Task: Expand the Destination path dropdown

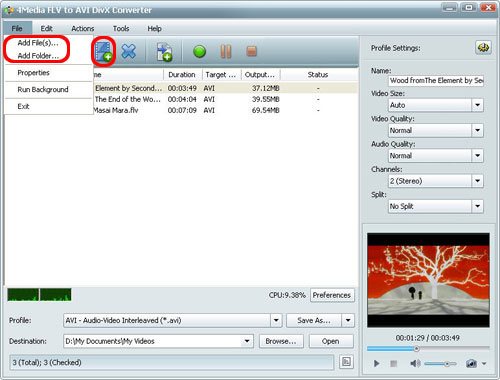Action: [x=247, y=341]
